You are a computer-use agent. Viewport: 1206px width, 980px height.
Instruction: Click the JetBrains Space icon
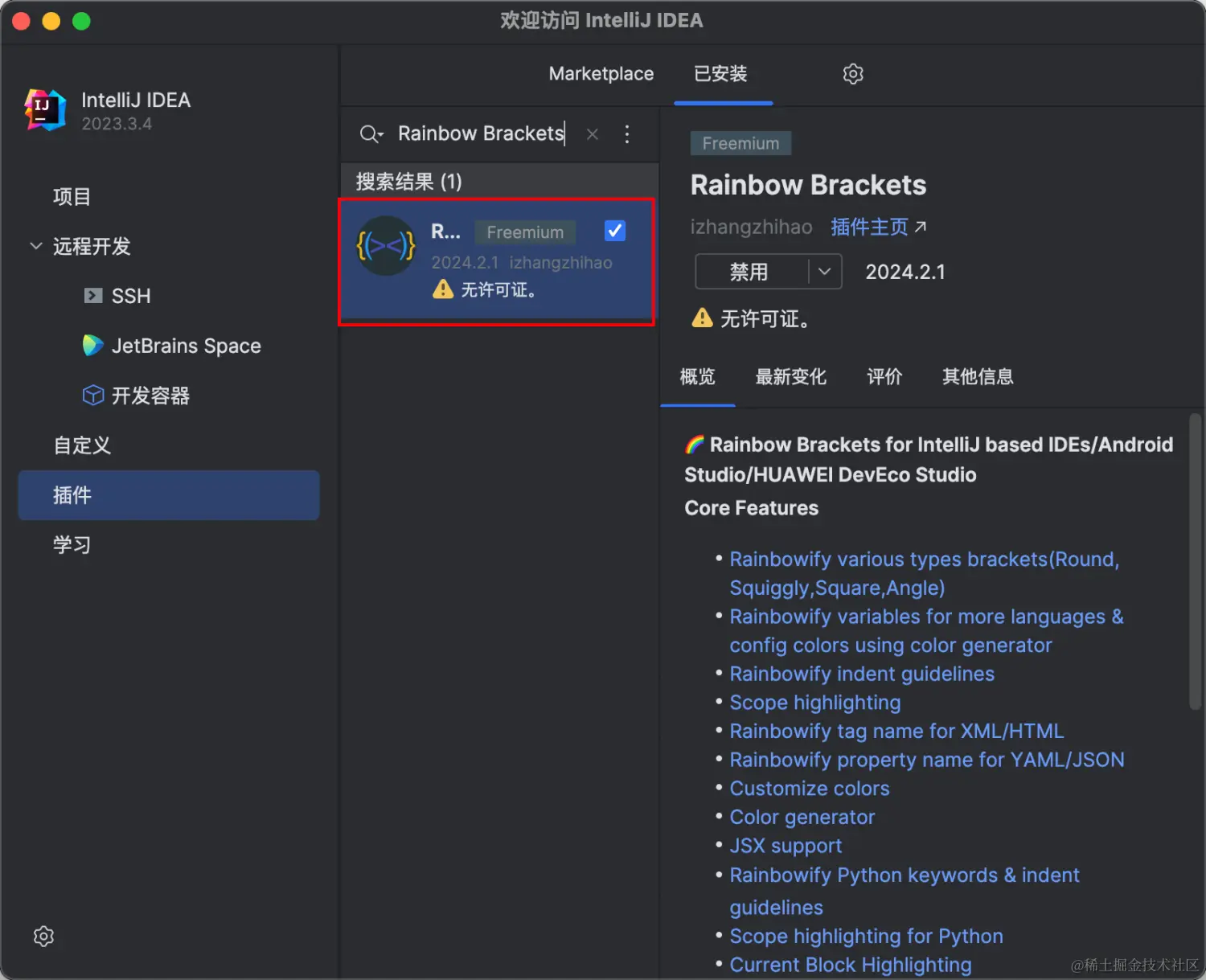click(x=92, y=346)
